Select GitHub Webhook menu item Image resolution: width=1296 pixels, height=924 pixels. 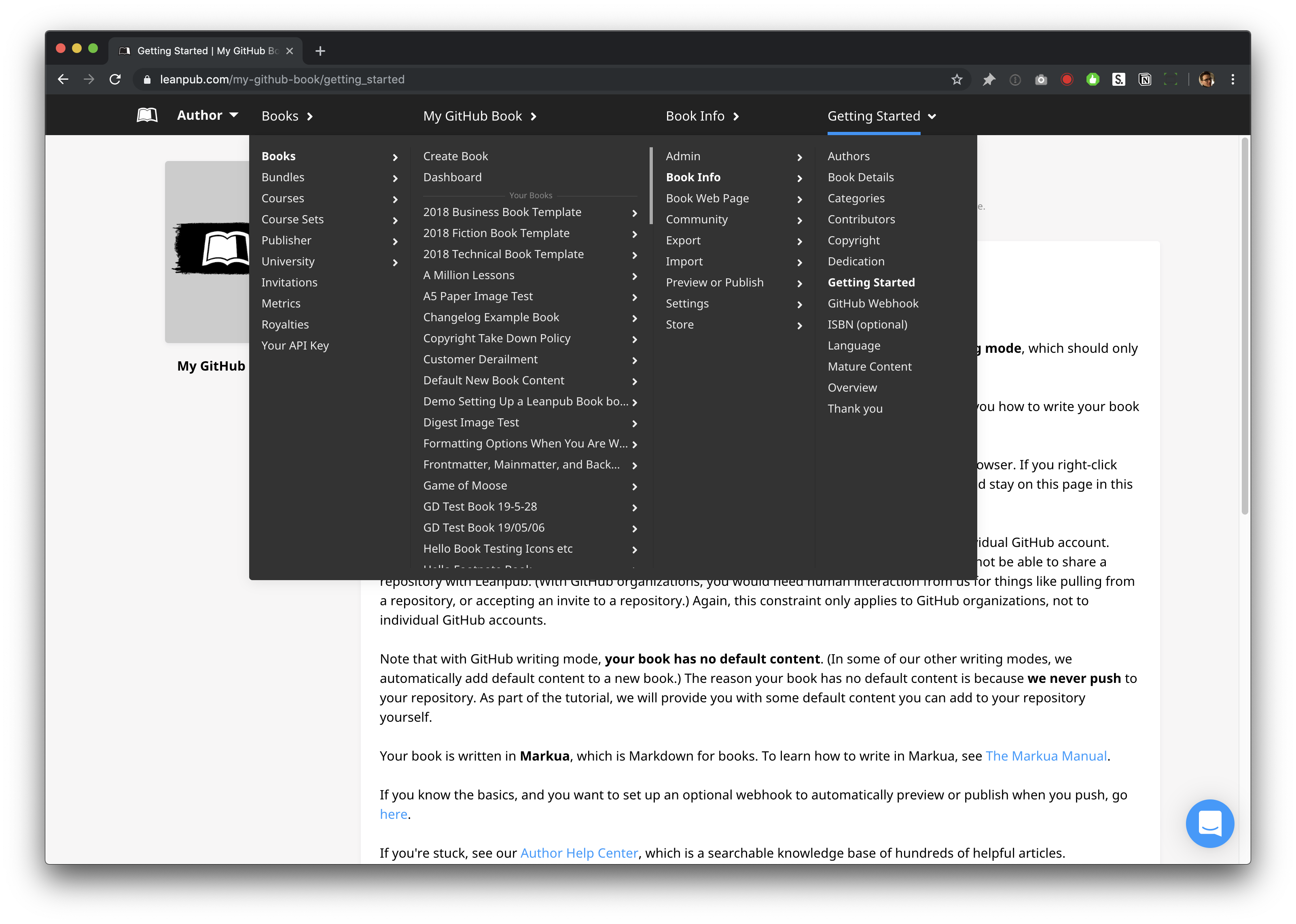(x=873, y=303)
